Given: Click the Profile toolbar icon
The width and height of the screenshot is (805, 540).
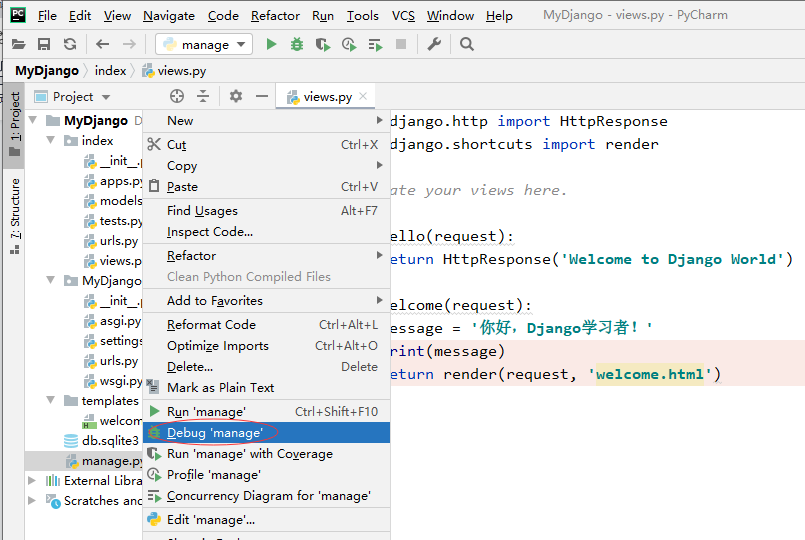Looking at the screenshot, I should (349, 45).
